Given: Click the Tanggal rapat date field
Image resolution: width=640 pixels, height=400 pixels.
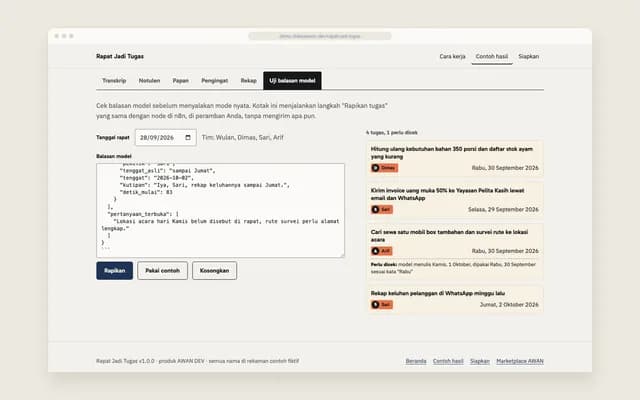Looking at the screenshot, I should [x=166, y=138].
